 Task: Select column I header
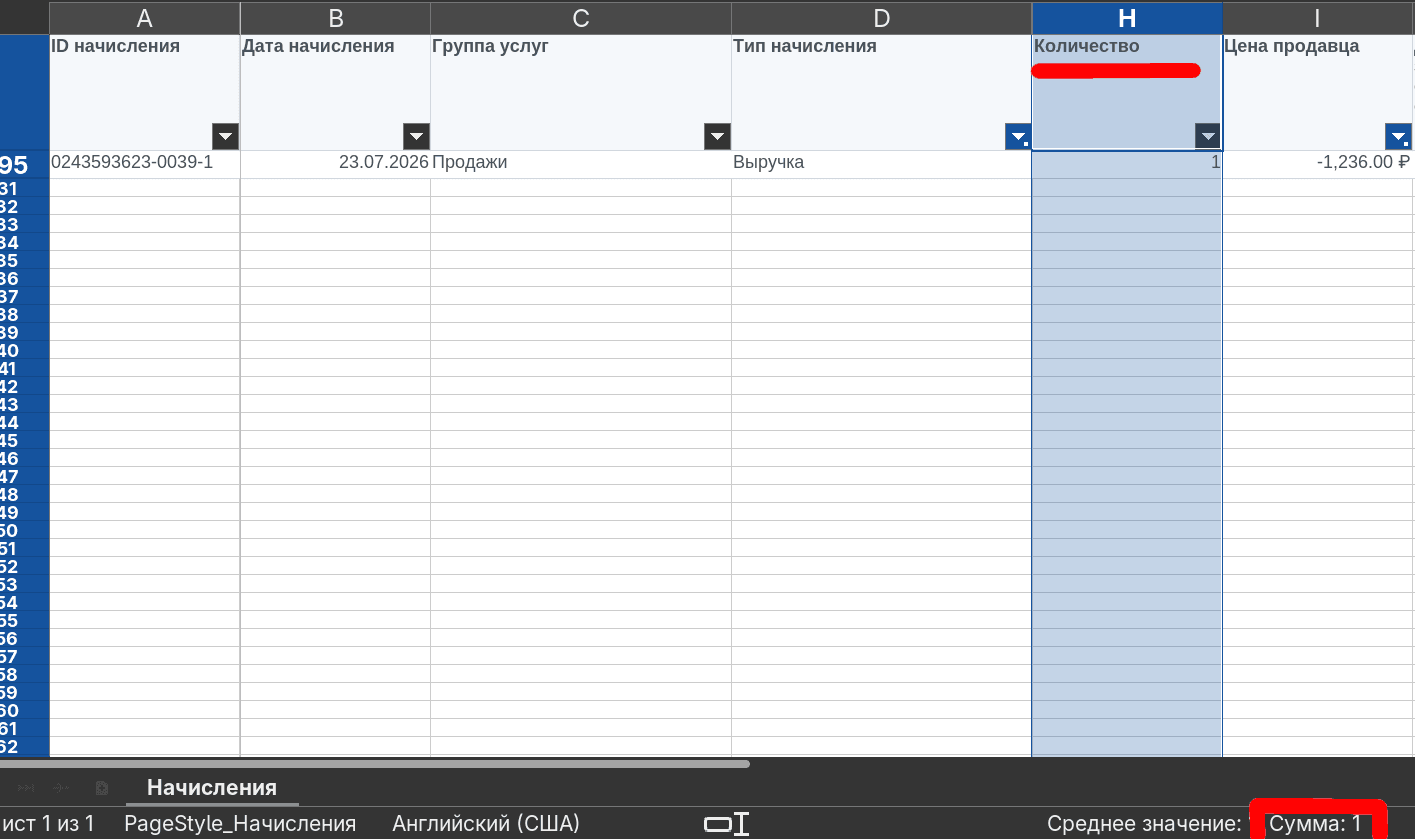click(1317, 18)
